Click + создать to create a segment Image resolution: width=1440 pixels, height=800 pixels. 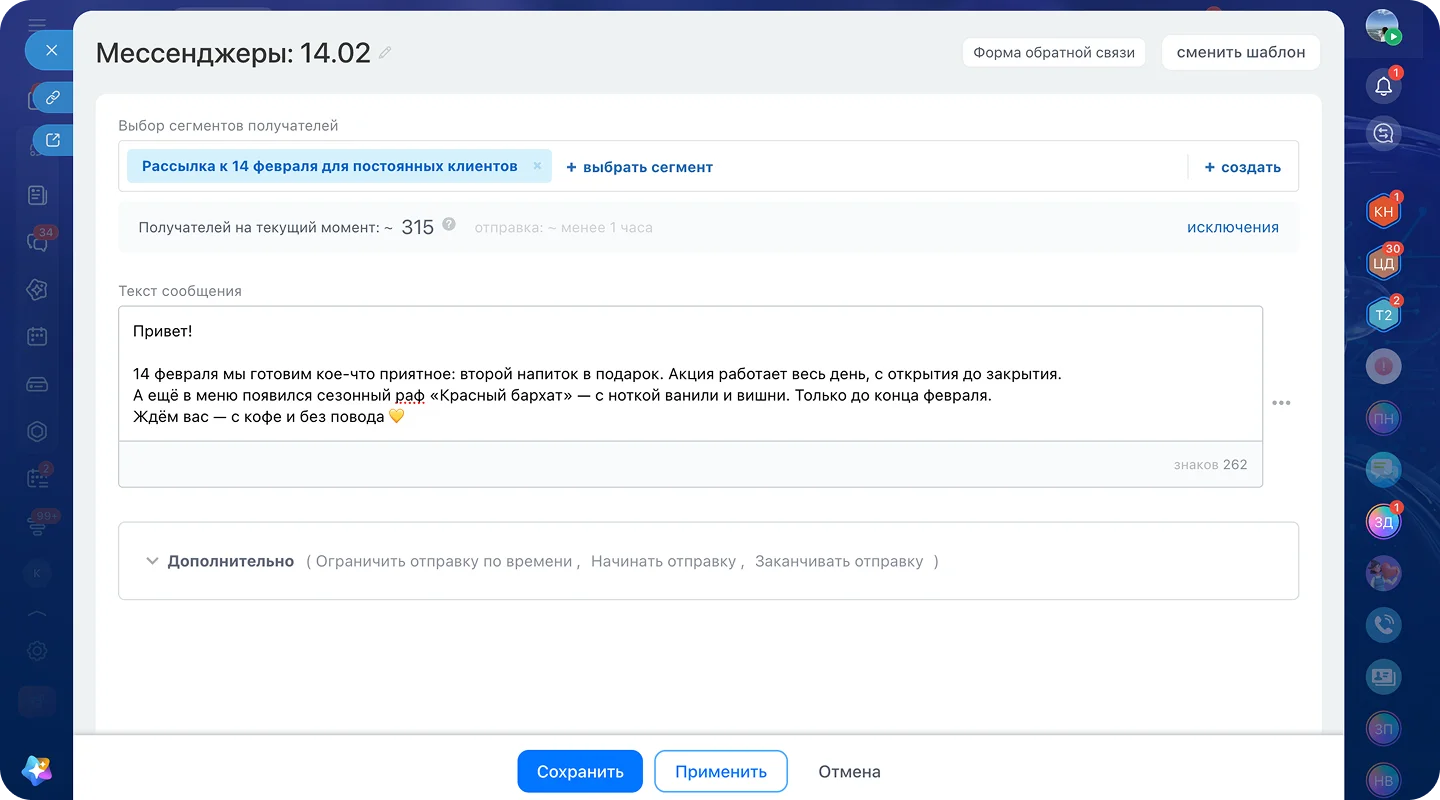click(1243, 167)
